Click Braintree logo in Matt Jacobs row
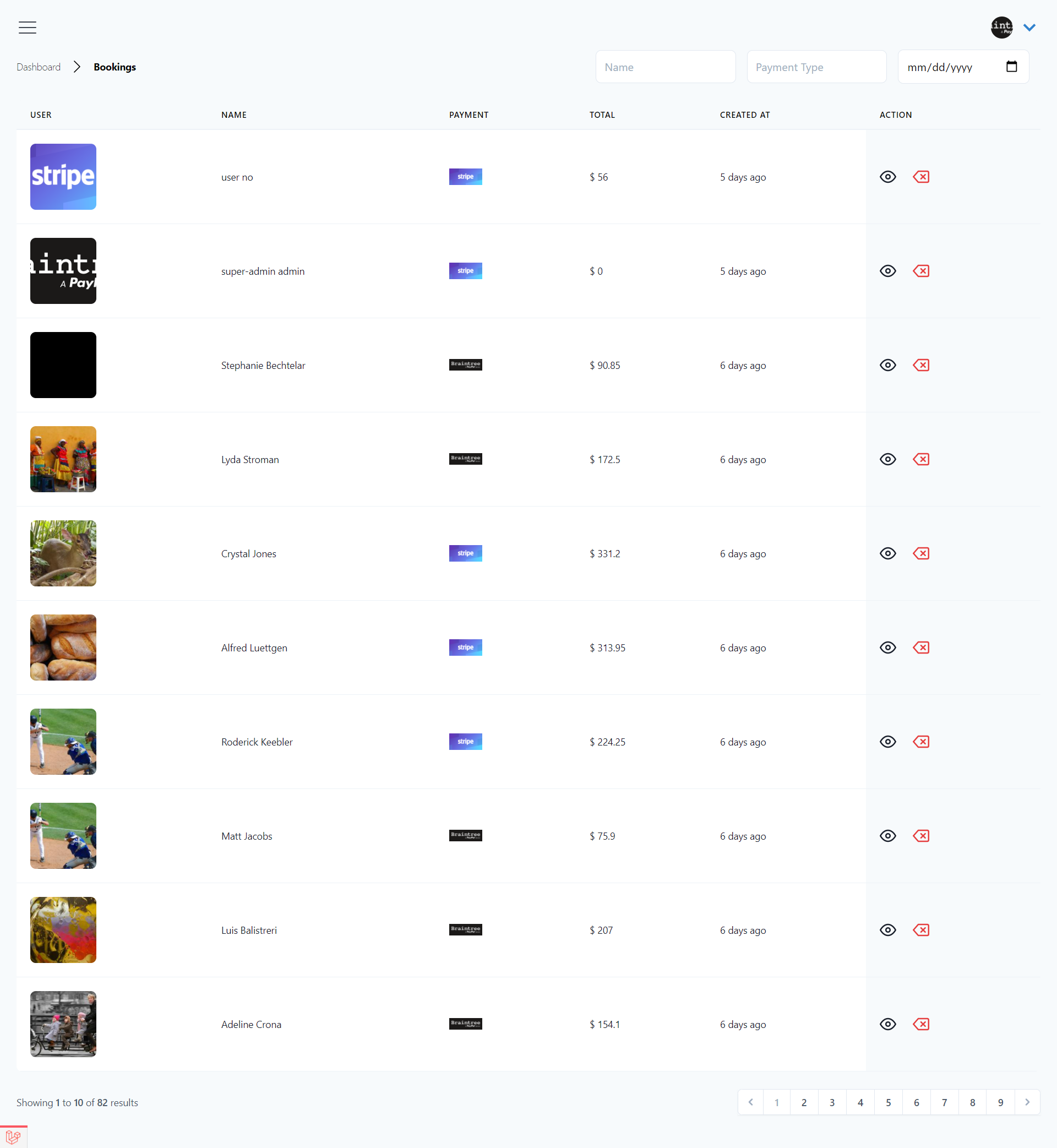This screenshot has height=1148, width=1057. point(465,836)
